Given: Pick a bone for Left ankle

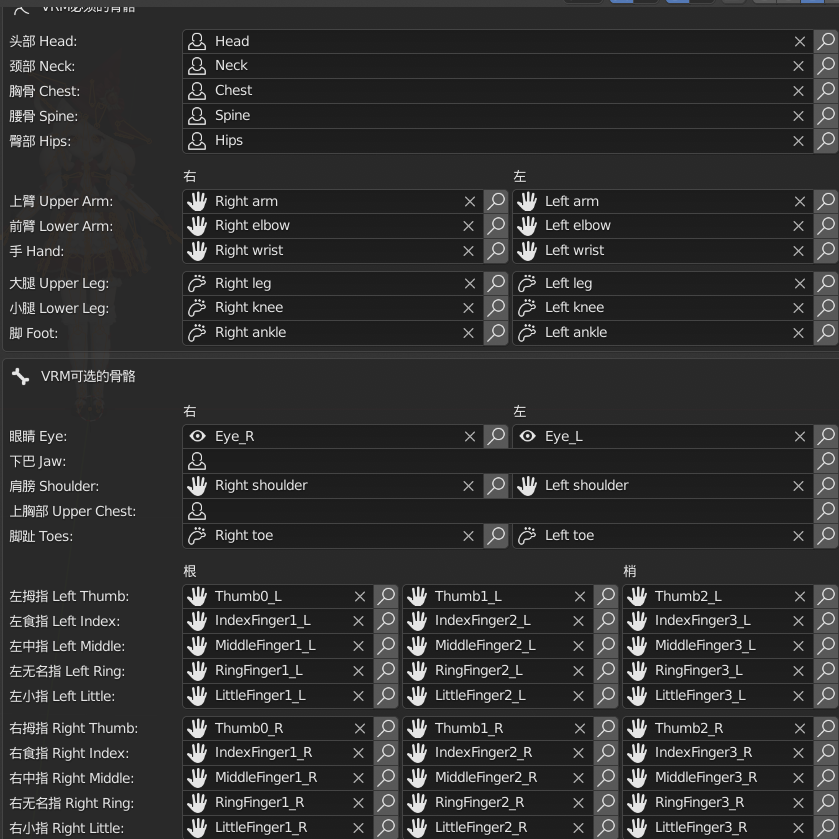Looking at the screenshot, I should [x=826, y=333].
